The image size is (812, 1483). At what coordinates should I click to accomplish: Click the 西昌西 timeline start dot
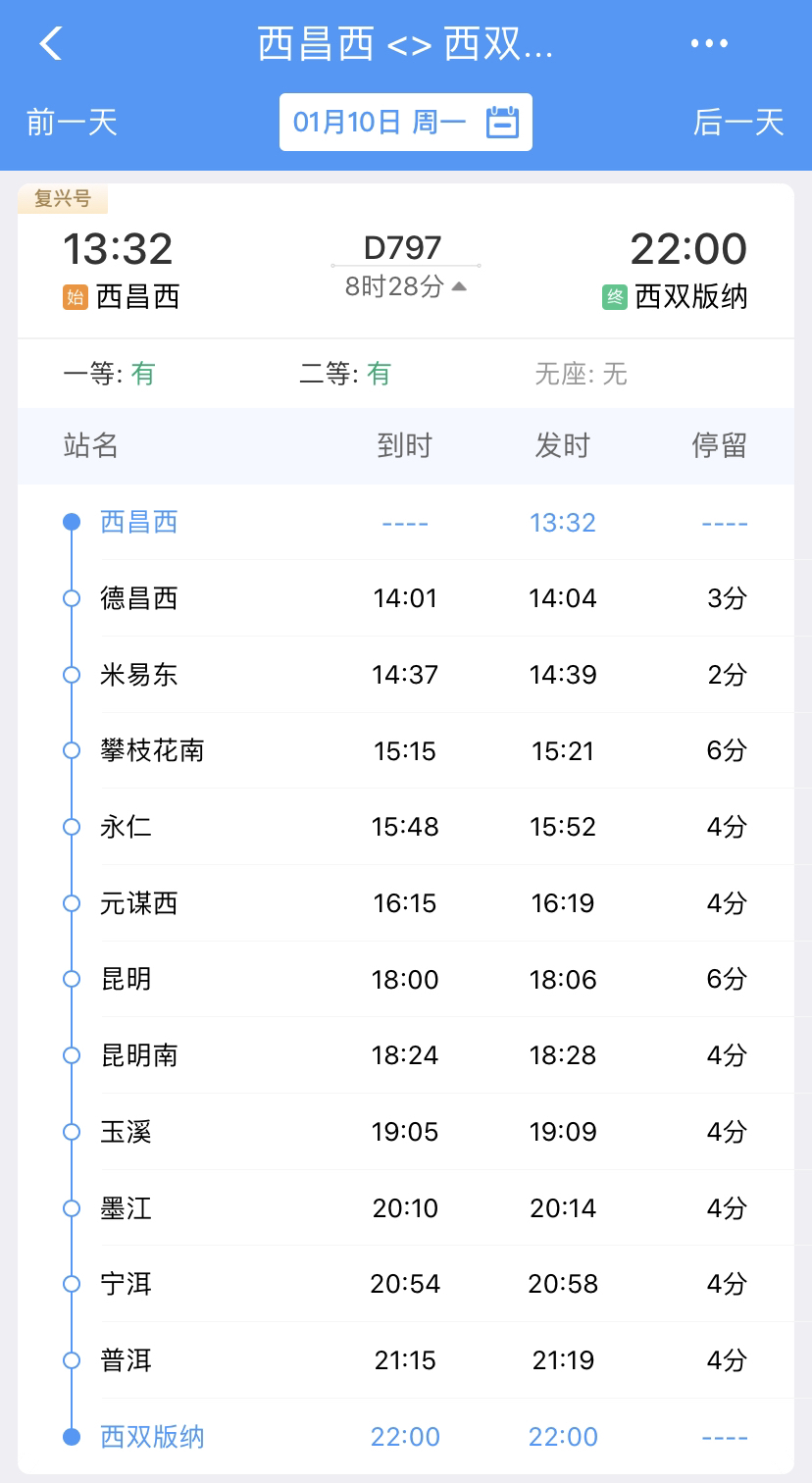pyautogui.click(x=72, y=522)
